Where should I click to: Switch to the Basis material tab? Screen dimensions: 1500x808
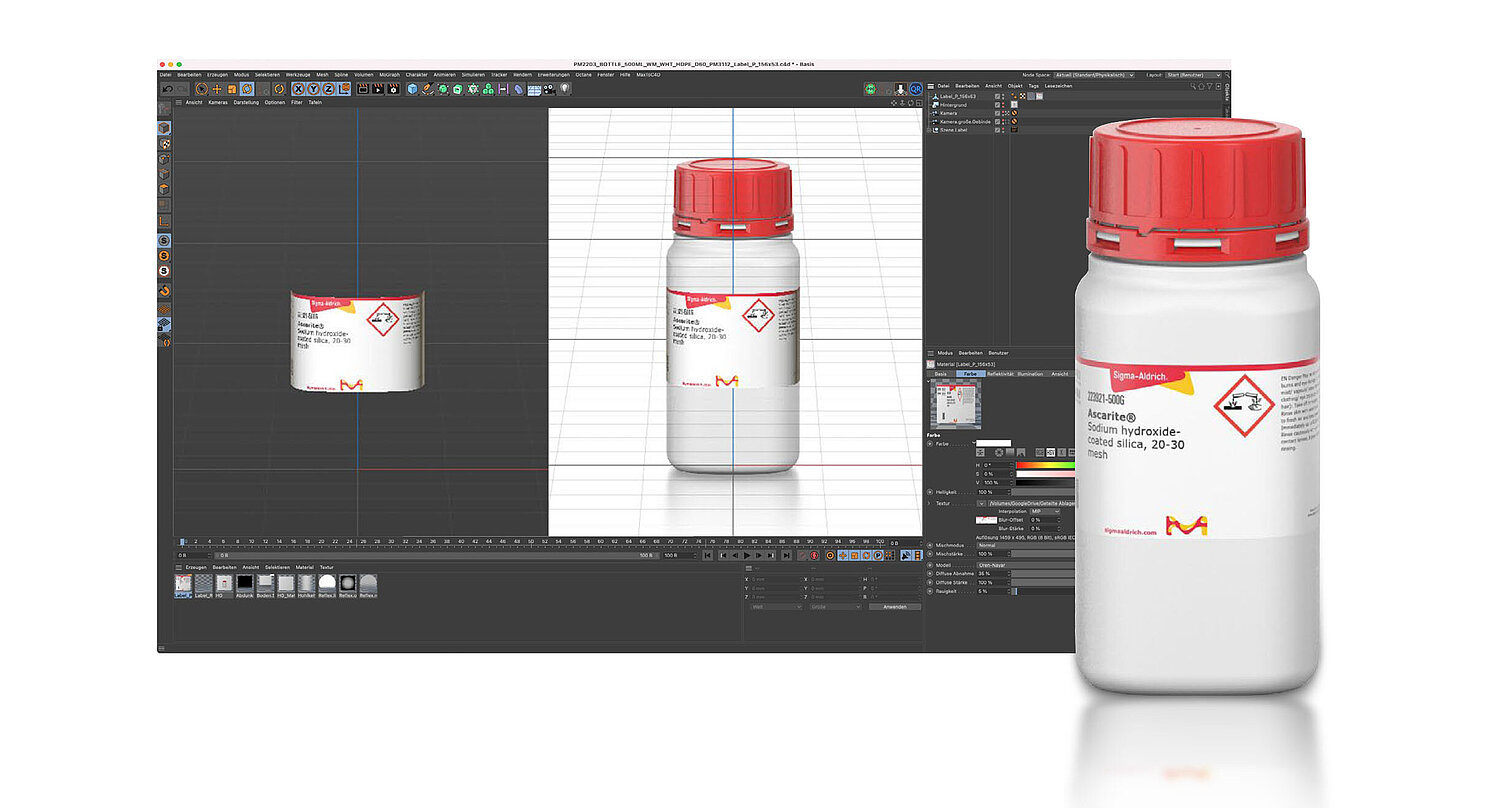(x=941, y=374)
